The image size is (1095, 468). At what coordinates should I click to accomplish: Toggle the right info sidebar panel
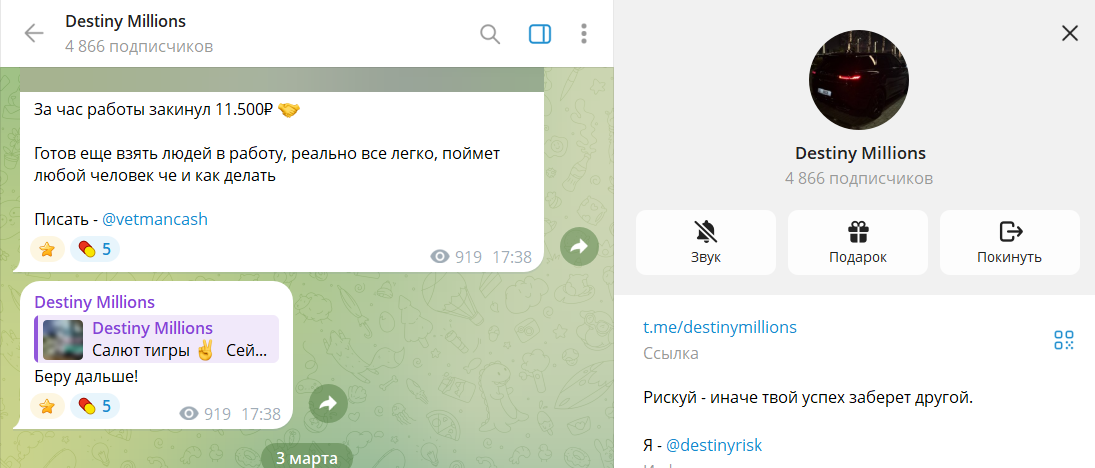(540, 34)
